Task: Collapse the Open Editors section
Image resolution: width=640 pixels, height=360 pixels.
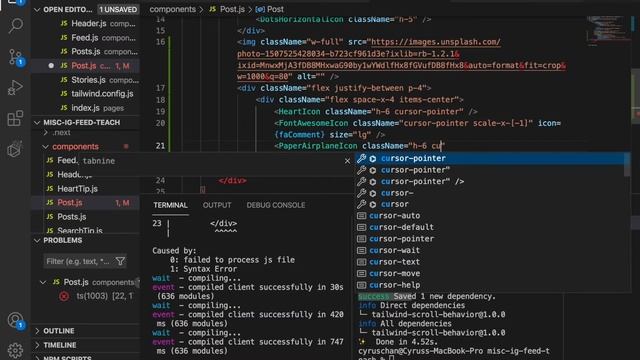Action: tap(37, 9)
